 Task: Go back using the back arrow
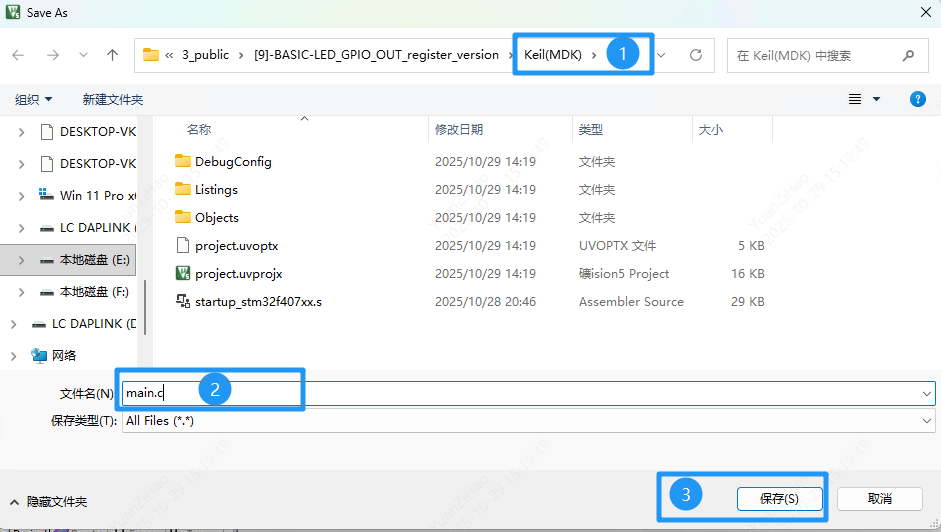point(18,55)
